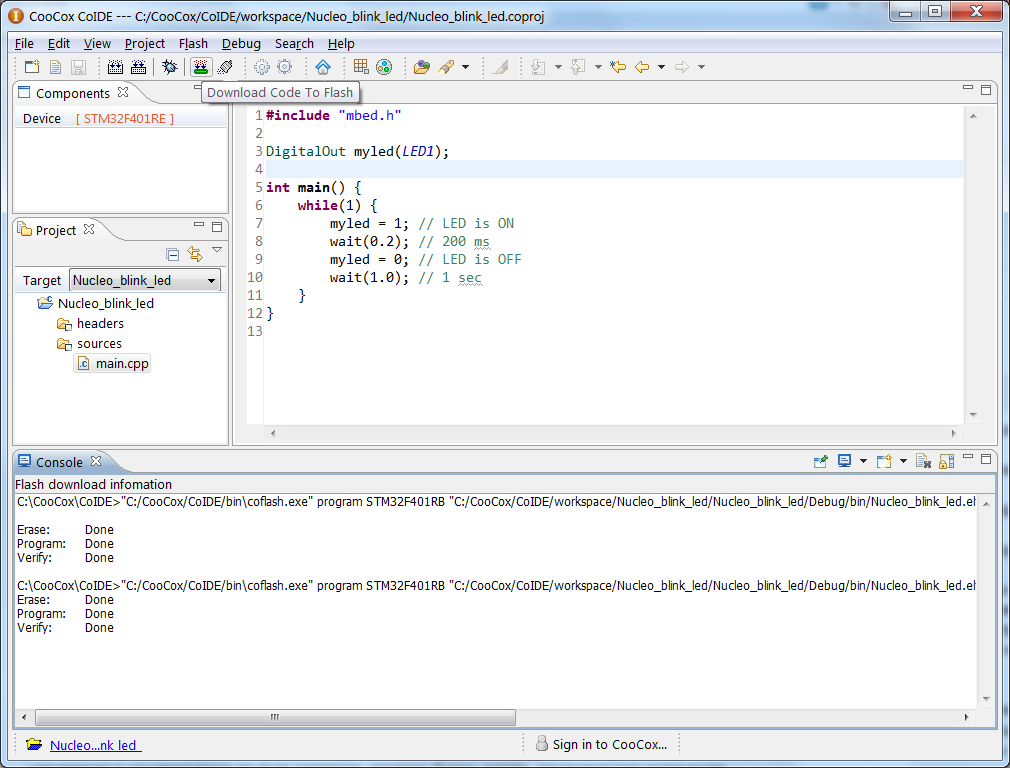Select main.cpp in the project tree
1010x768 pixels.
(120, 363)
